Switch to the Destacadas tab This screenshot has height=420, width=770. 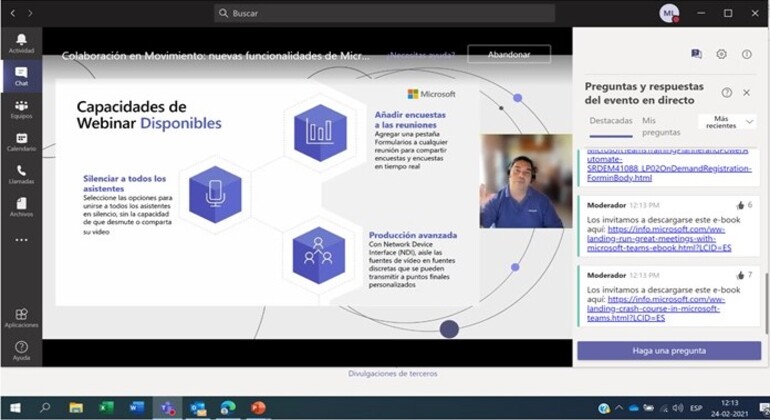point(611,121)
